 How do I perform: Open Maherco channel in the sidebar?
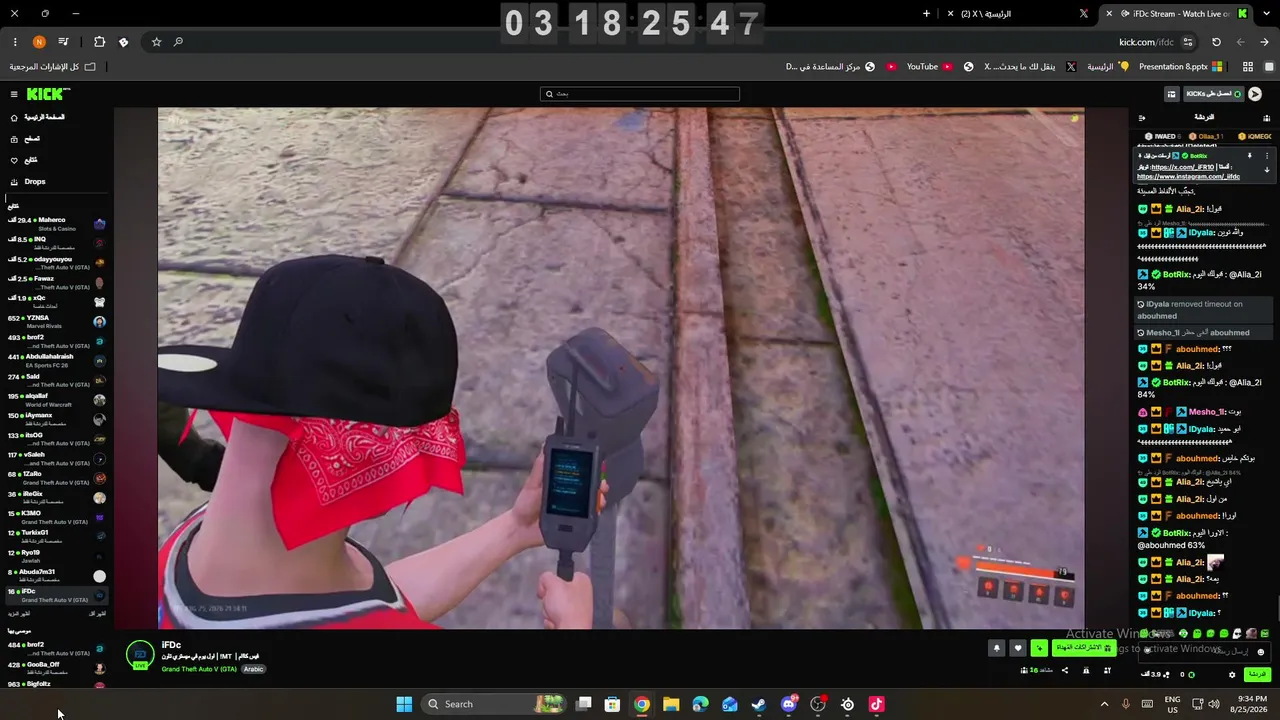pyautogui.click(x=57, y=224)
